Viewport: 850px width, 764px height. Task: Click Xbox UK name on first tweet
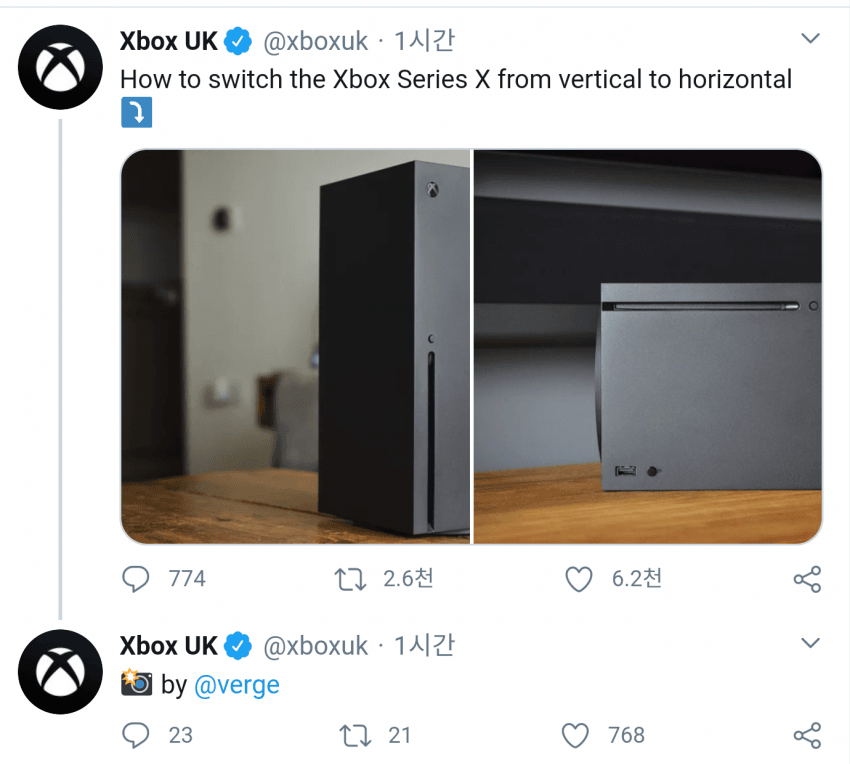point(168,41)
